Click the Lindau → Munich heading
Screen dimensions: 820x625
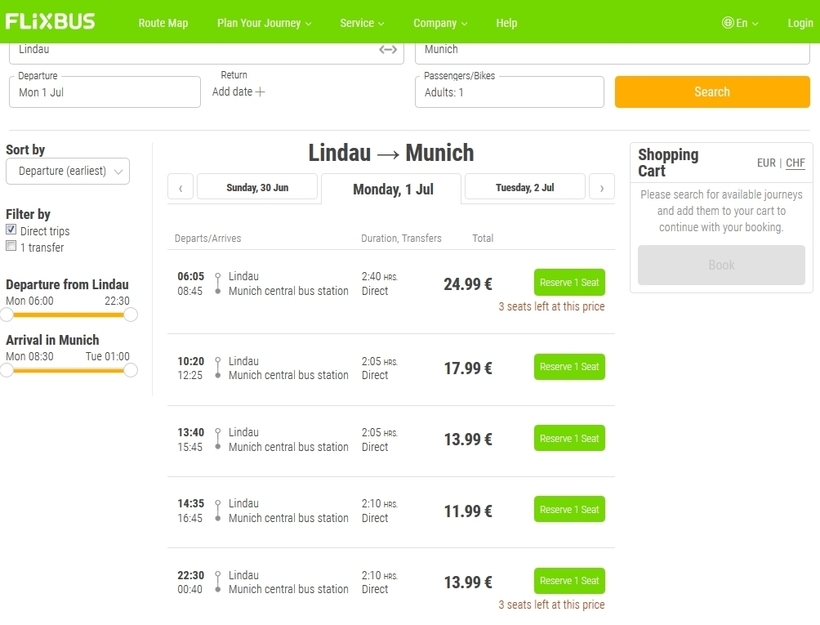[x=391, y=153]
